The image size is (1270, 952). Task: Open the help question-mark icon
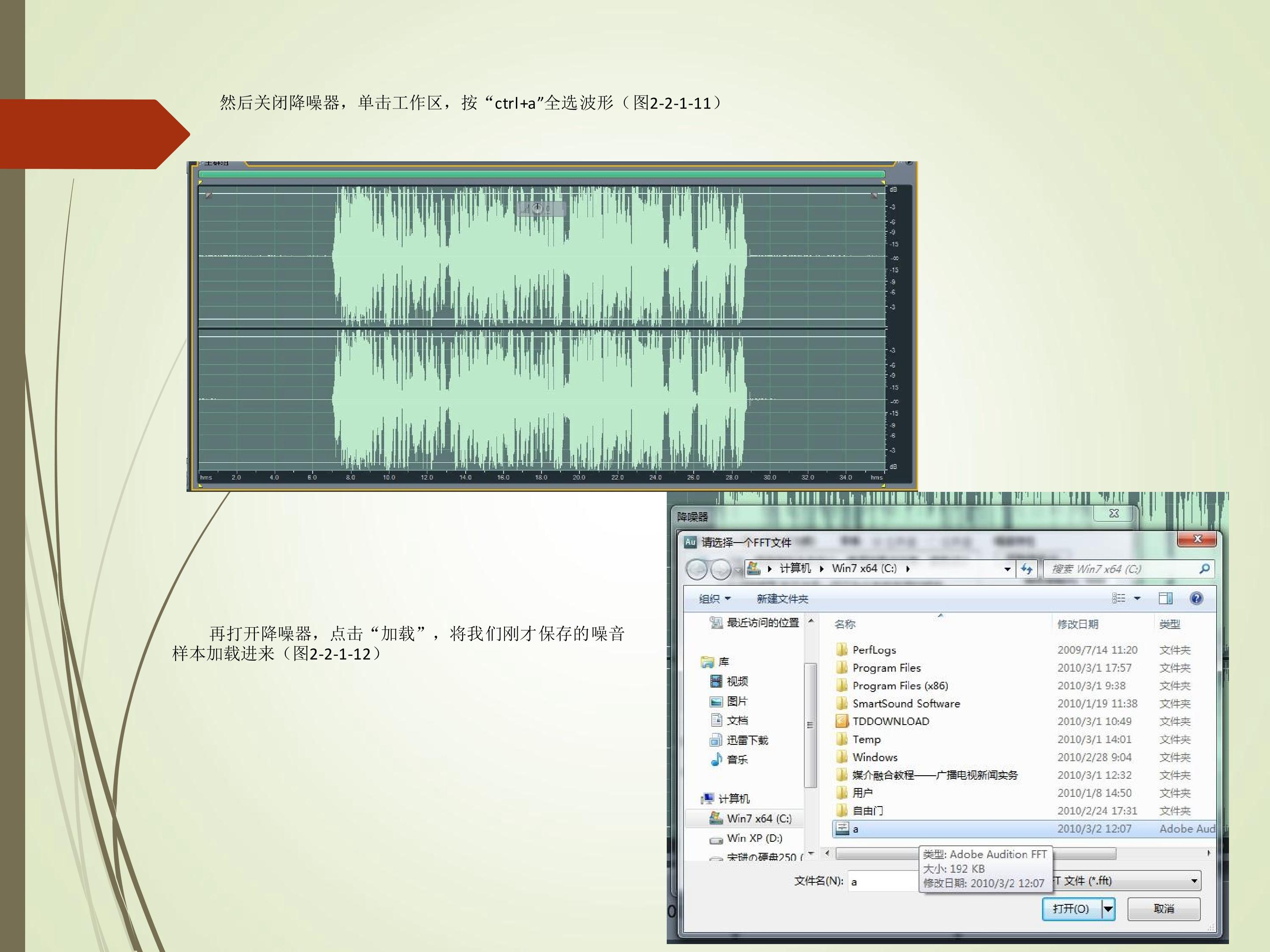(1196, 599)
